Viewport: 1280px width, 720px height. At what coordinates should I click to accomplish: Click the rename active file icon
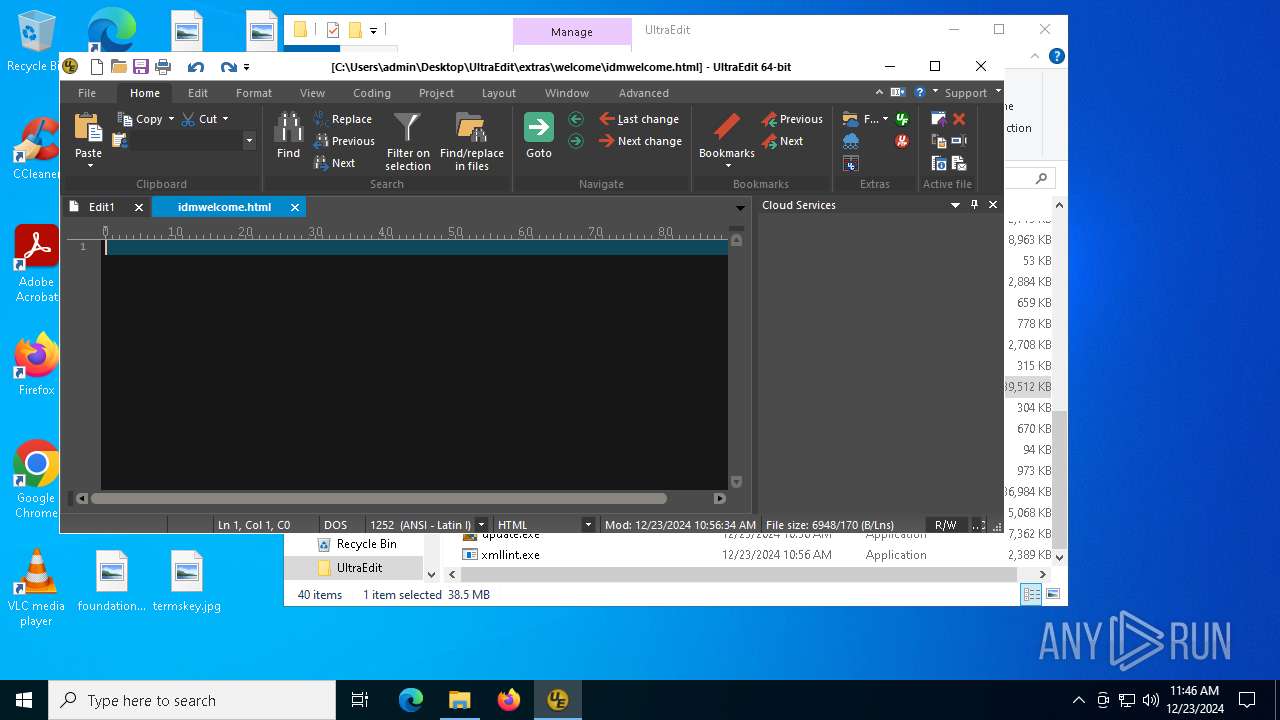click(959, 141)
